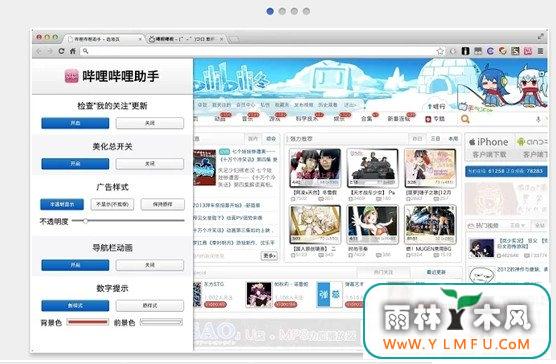Click the Android robot client icon

click(521, 142)
